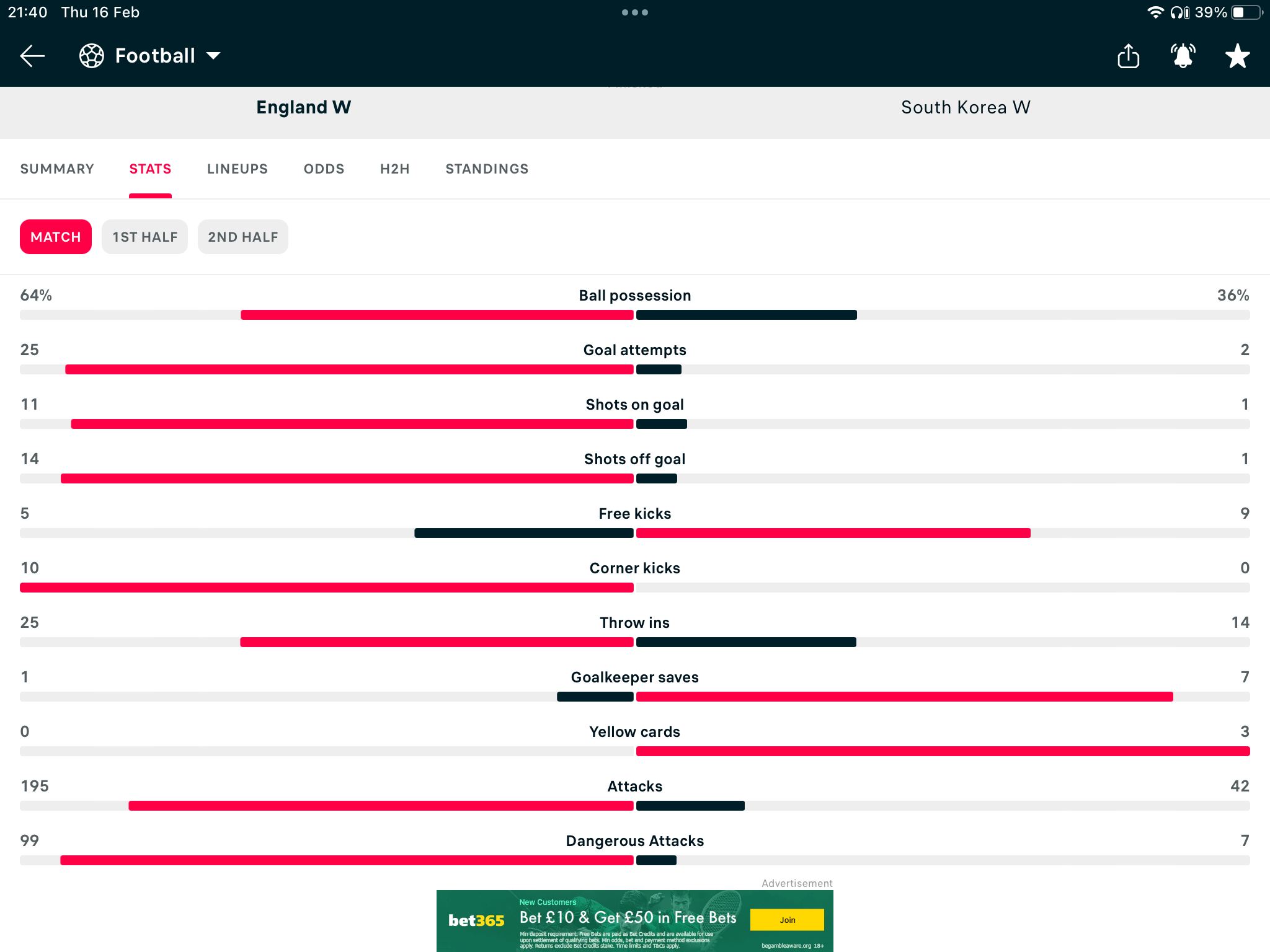Select the 2ND HALF stats filter
The image size is (1270, 952).
[x=242, y=237]
